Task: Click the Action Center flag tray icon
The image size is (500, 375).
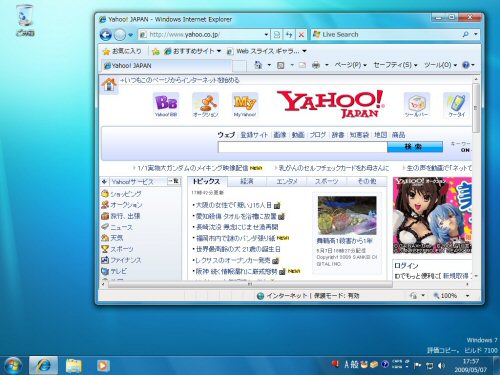Action: pos(417,365)
